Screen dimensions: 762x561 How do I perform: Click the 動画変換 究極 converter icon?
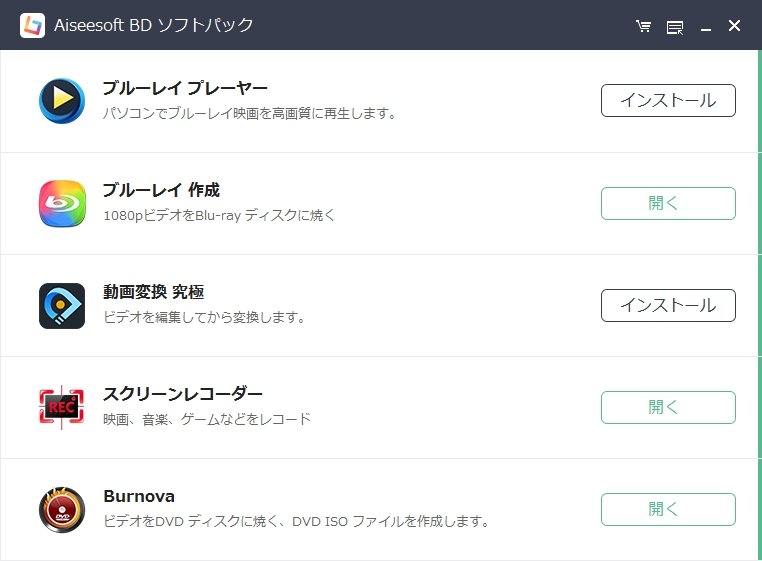point(62,305)
